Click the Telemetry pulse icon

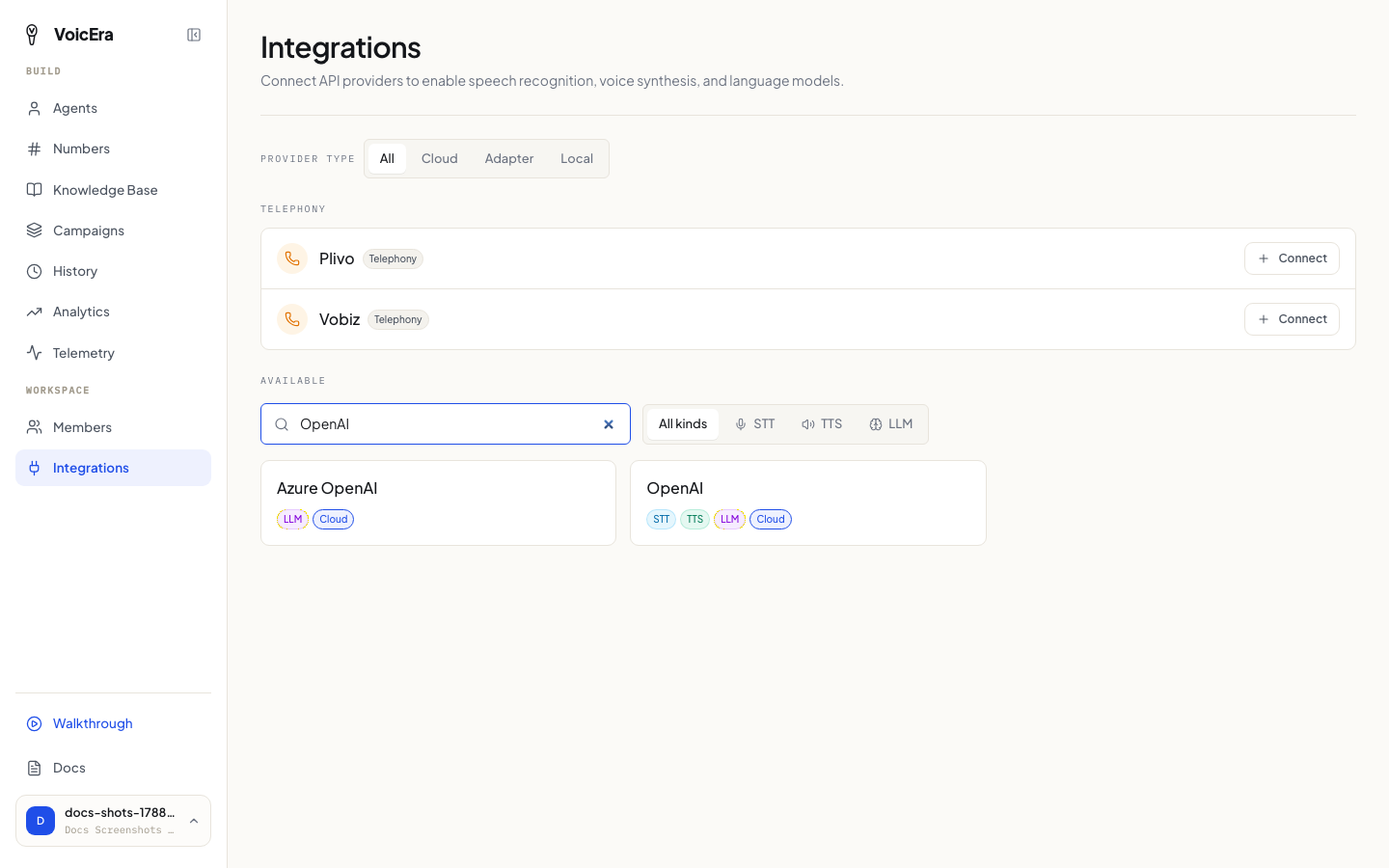tap(35, 353)
